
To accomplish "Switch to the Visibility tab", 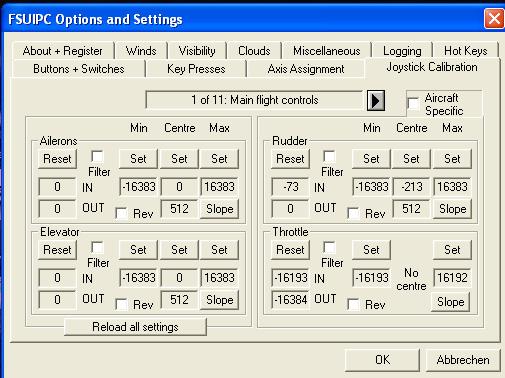I will pyautogui.click(x=197, y=51).
